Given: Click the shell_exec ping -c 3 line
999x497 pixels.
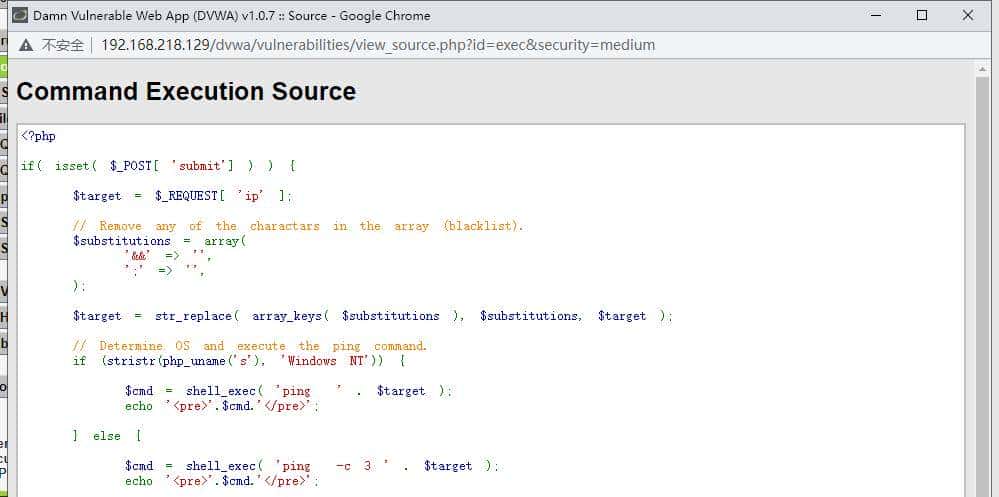Looking at the screenshot, I should tap(311, 466).
